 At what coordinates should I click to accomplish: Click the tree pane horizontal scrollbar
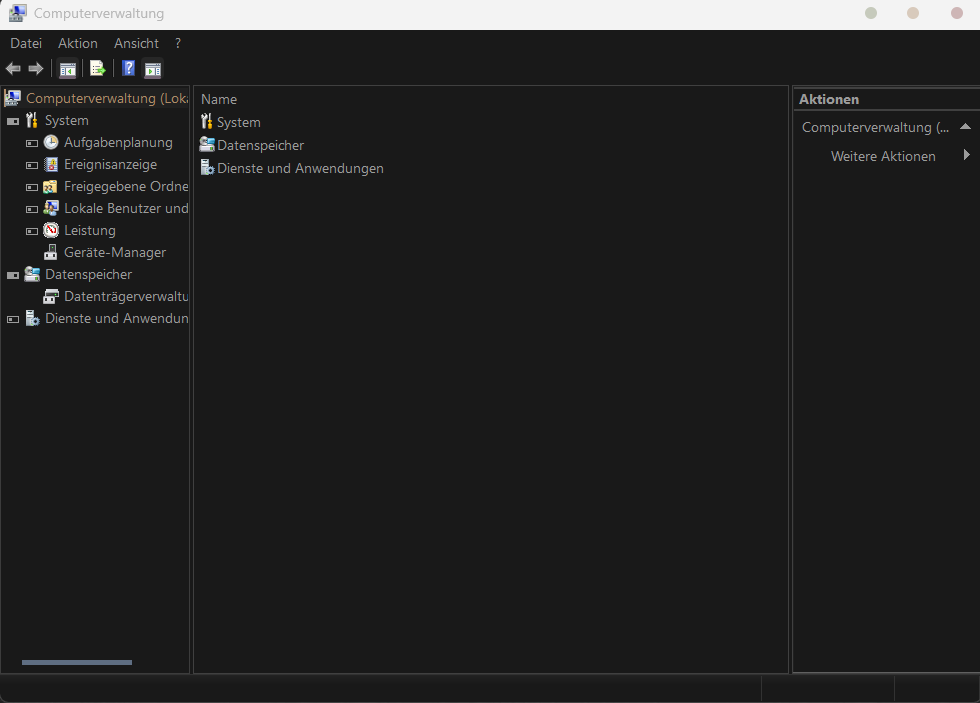(x=77, y=662)
